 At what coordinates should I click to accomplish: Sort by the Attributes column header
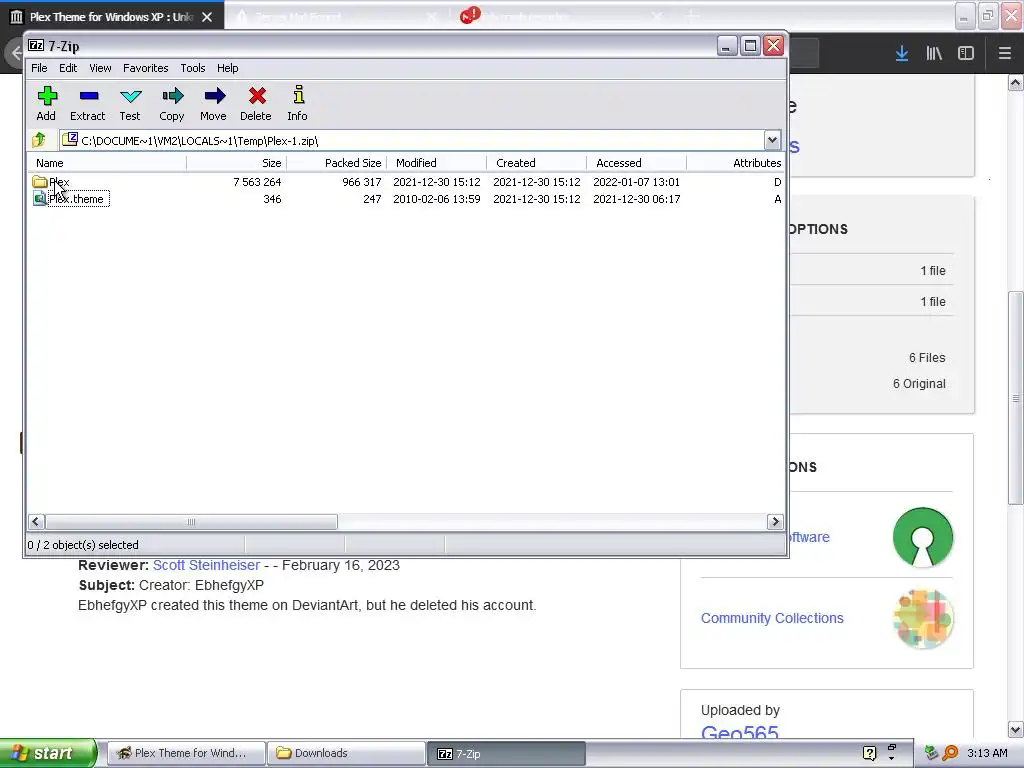click(735, 163)
